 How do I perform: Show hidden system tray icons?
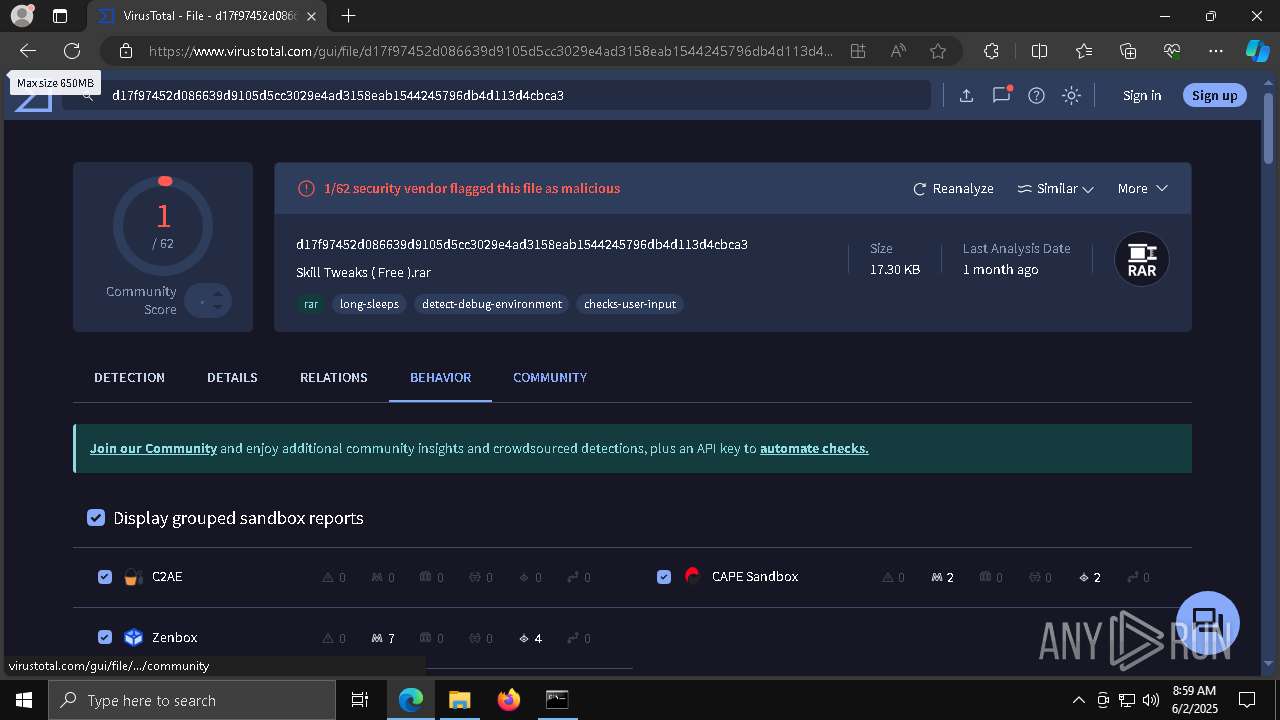[x=1078, y=700]
